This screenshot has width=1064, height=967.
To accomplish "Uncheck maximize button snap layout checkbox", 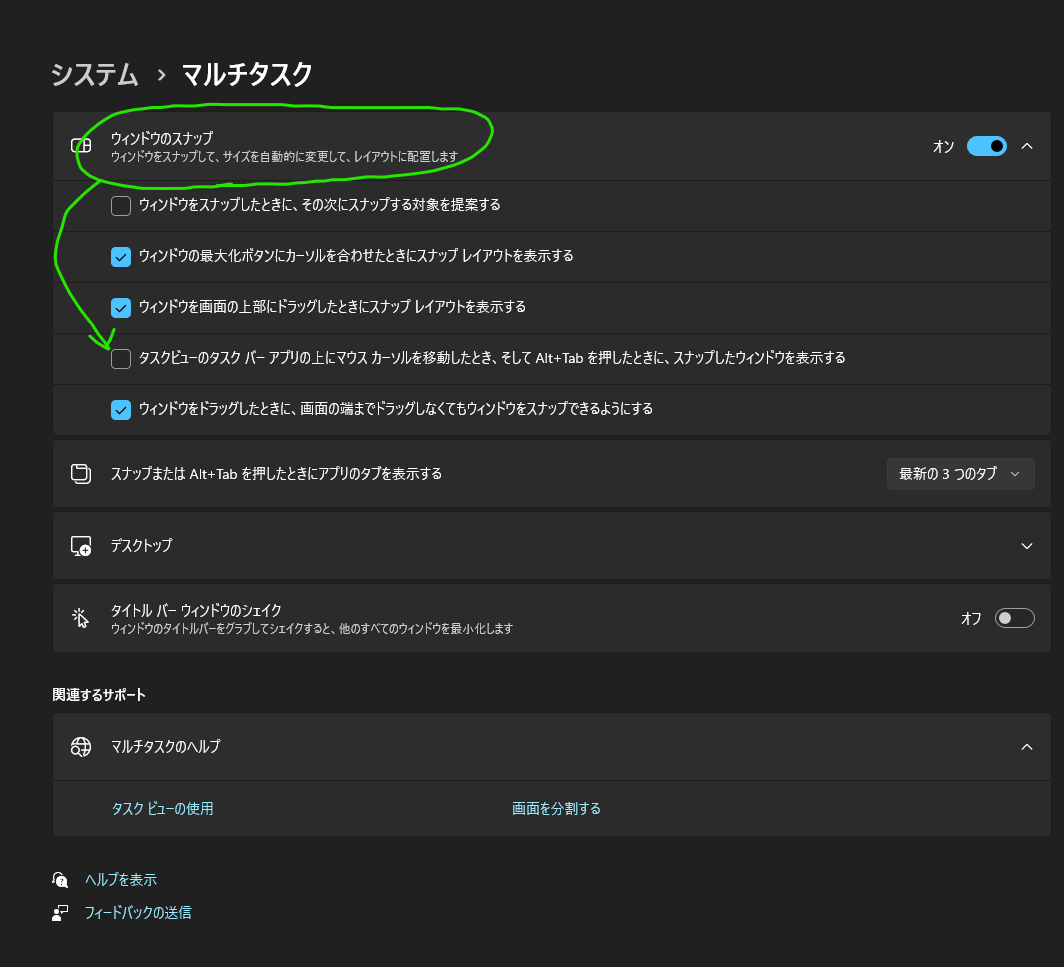I will tap(121, 257).
